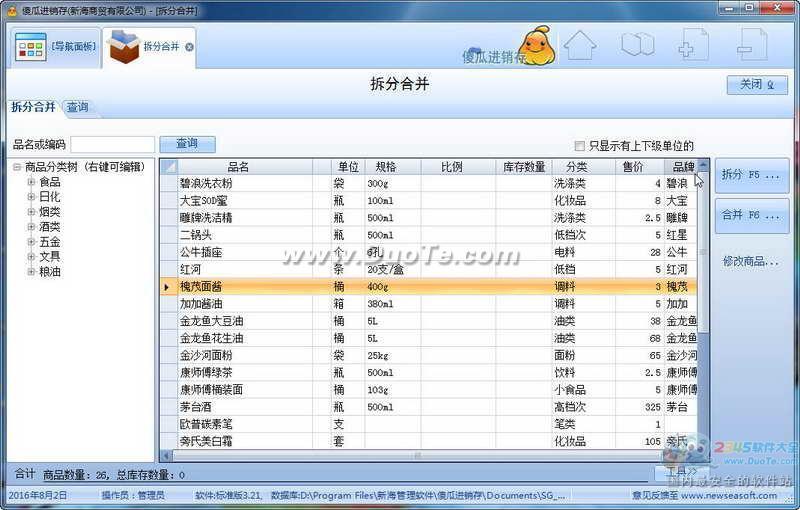Click the document plus icon in toolbar
Image resolution: width=800 pixels, height=510 pixels.
click(693, 45)
